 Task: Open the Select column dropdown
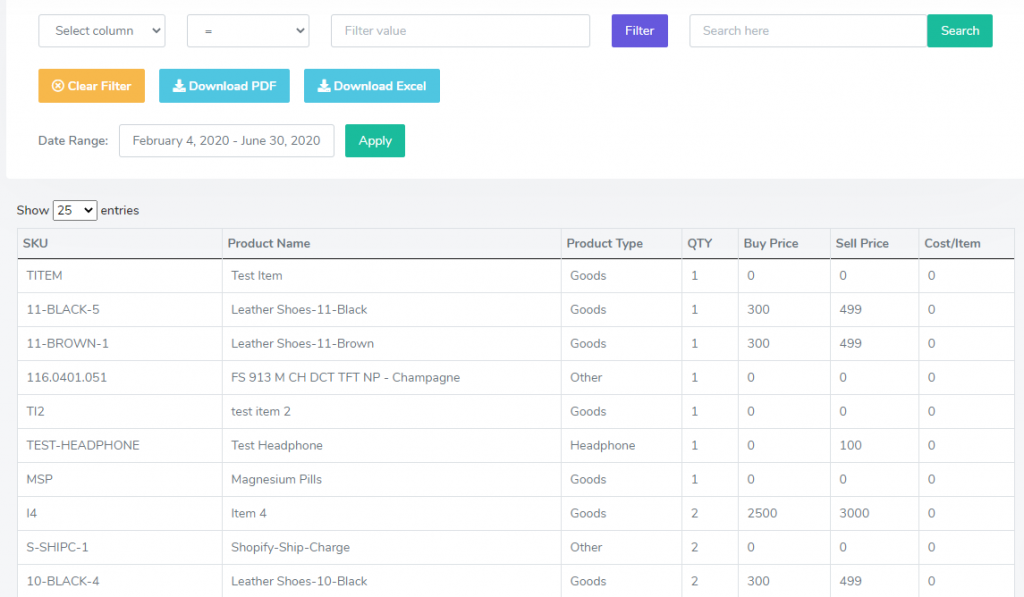[102, 31]
